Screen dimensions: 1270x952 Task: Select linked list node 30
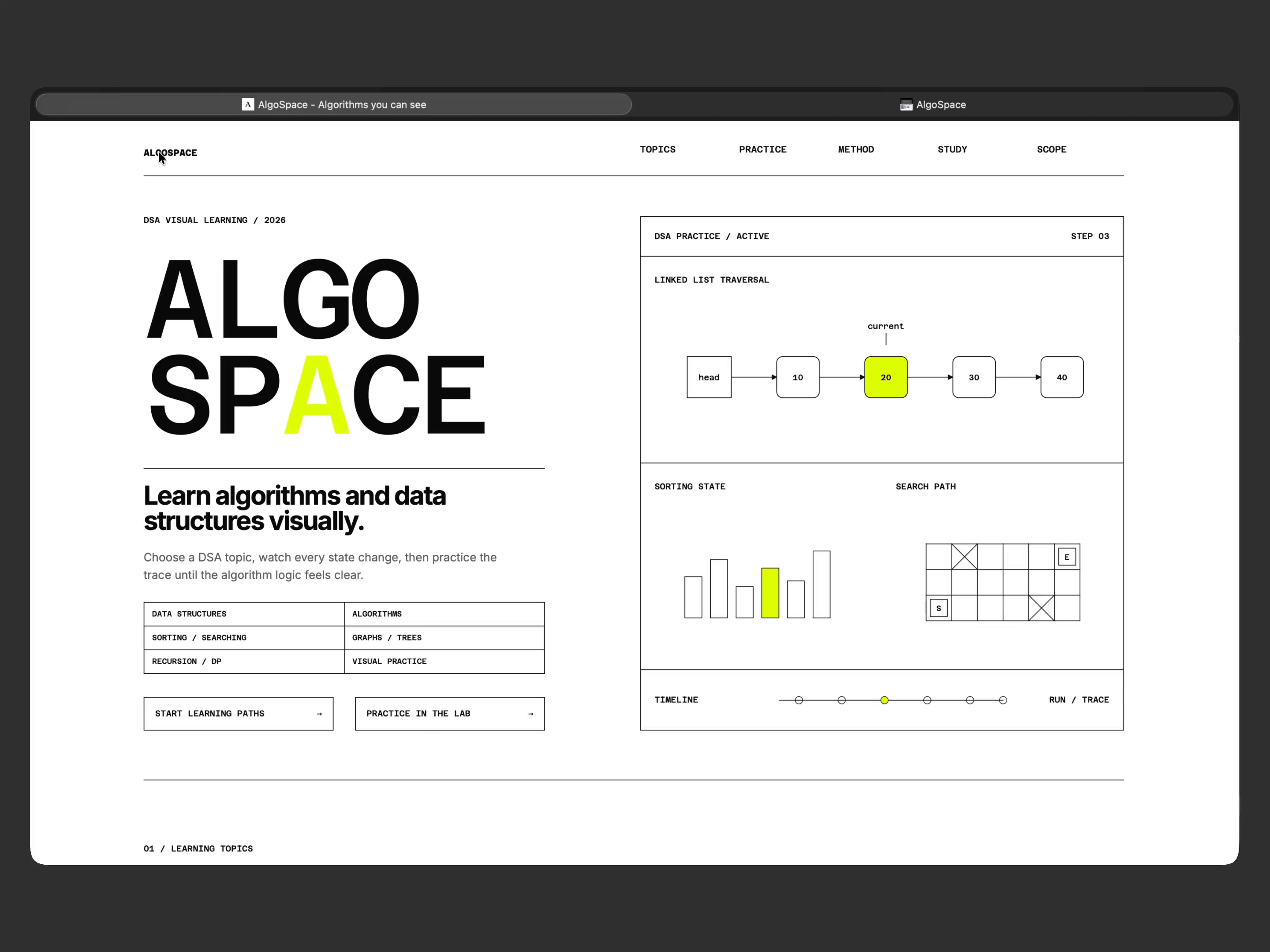point(974,377)
